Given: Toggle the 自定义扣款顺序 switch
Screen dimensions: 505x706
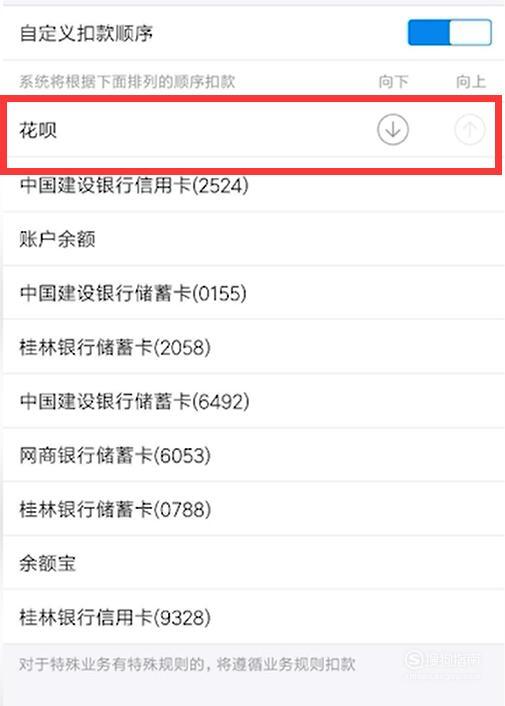Looking at the screenshot, I should pos(449,32).
